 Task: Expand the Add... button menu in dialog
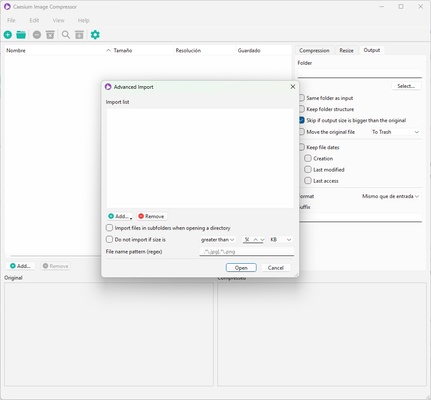point(120,216)
